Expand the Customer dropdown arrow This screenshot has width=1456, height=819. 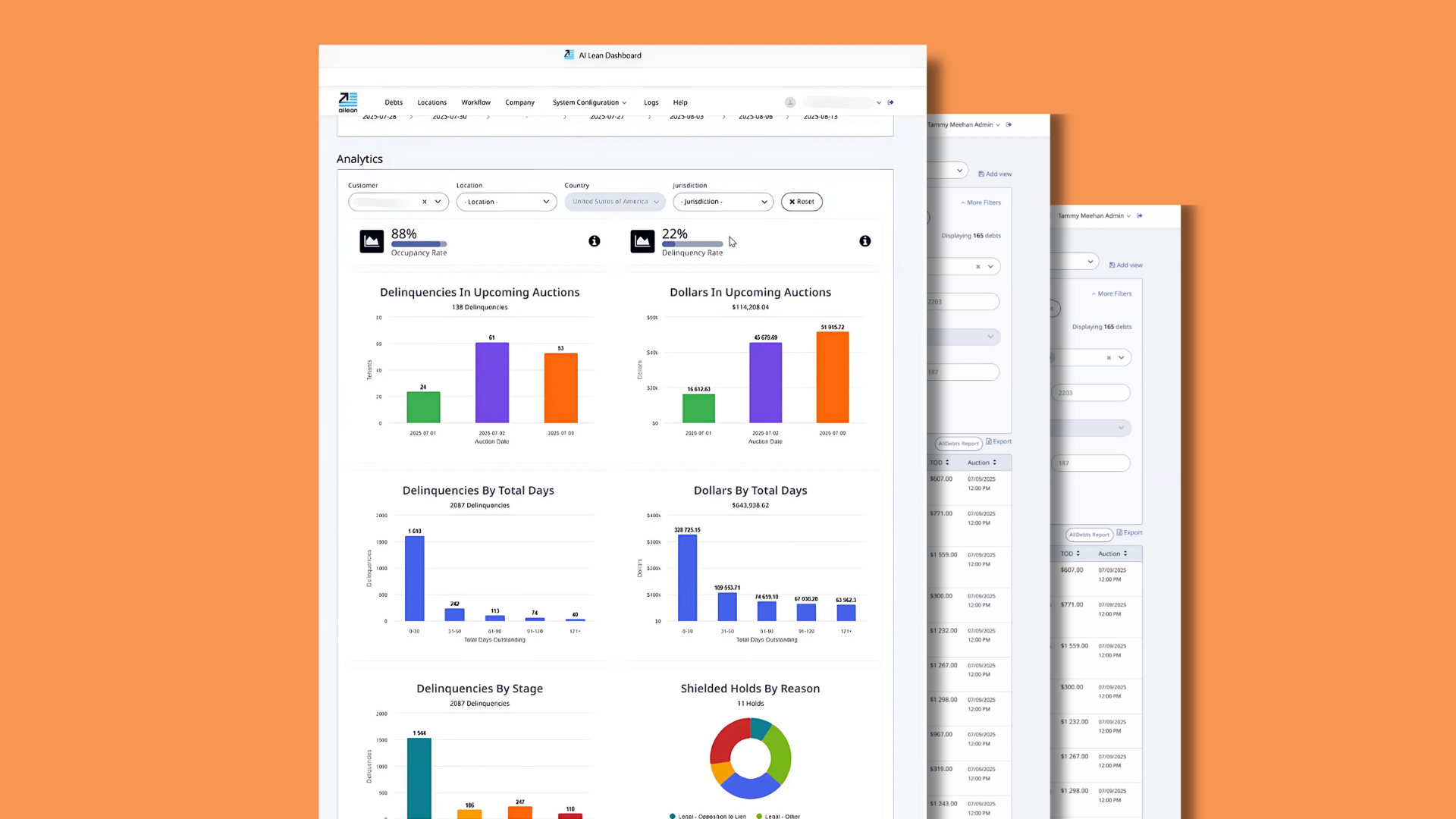click(x=438, y=202)
